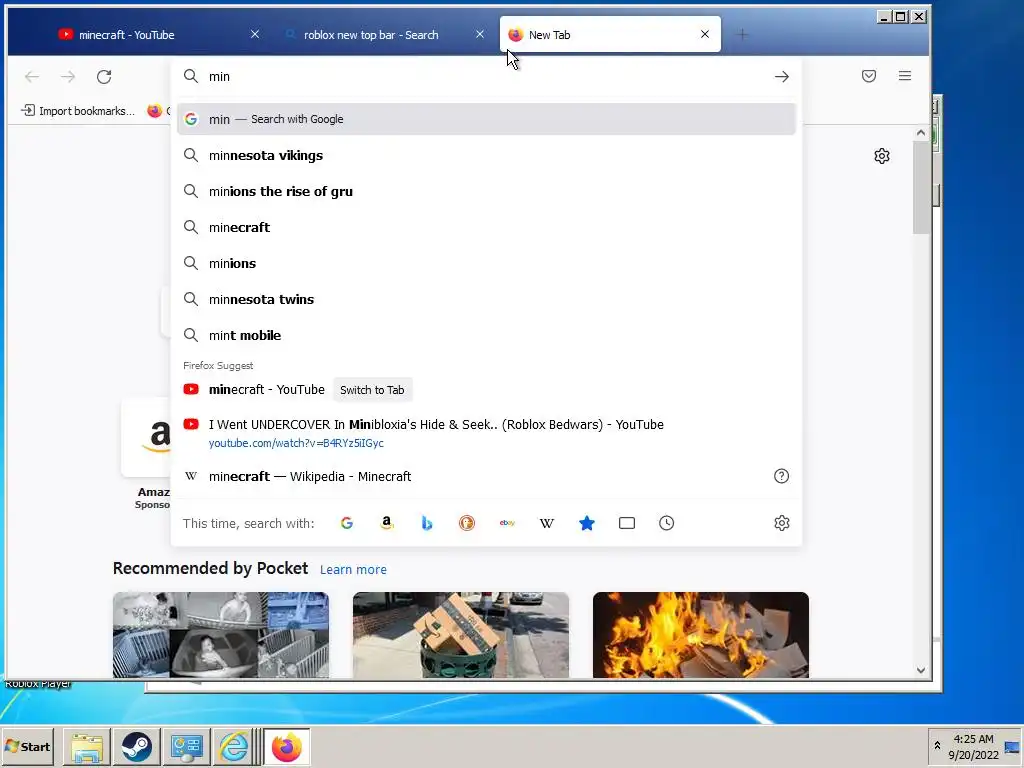1024x768 pixels.
Task: Select the New Tab tab
Action: [610, 35]
